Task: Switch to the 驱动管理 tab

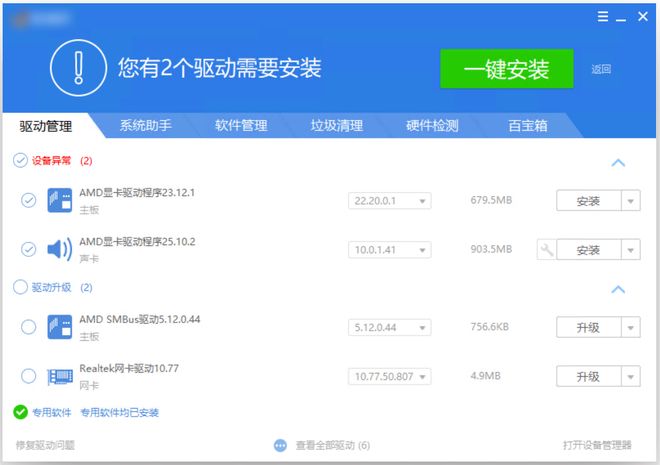Action: [x=45, y=126]
